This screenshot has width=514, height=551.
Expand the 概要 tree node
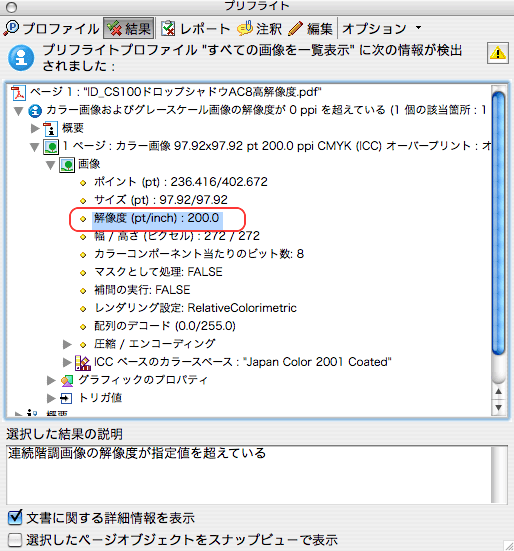tap(35, 128)
